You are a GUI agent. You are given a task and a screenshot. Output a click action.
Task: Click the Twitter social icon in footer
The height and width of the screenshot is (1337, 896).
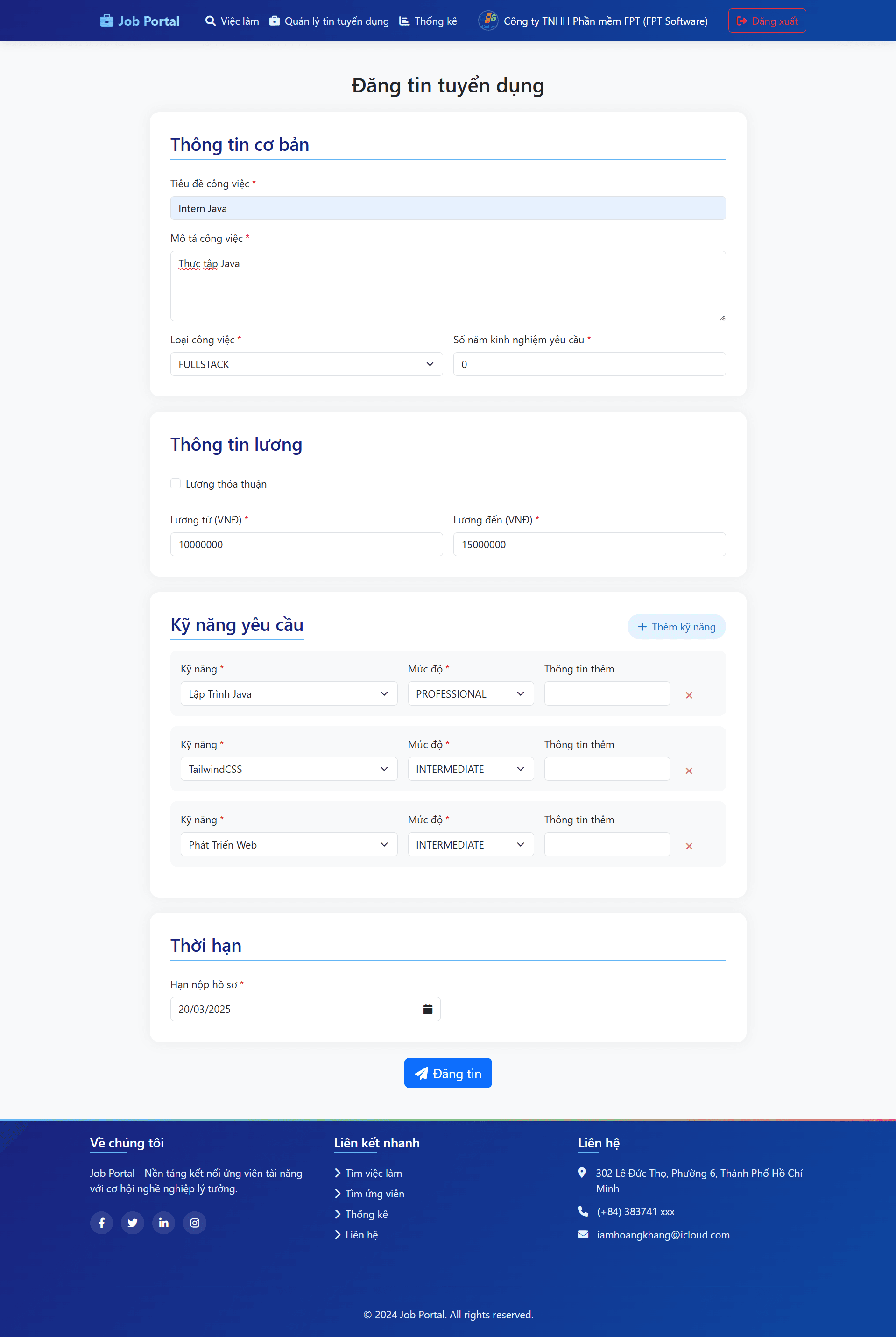[133, 1223]
